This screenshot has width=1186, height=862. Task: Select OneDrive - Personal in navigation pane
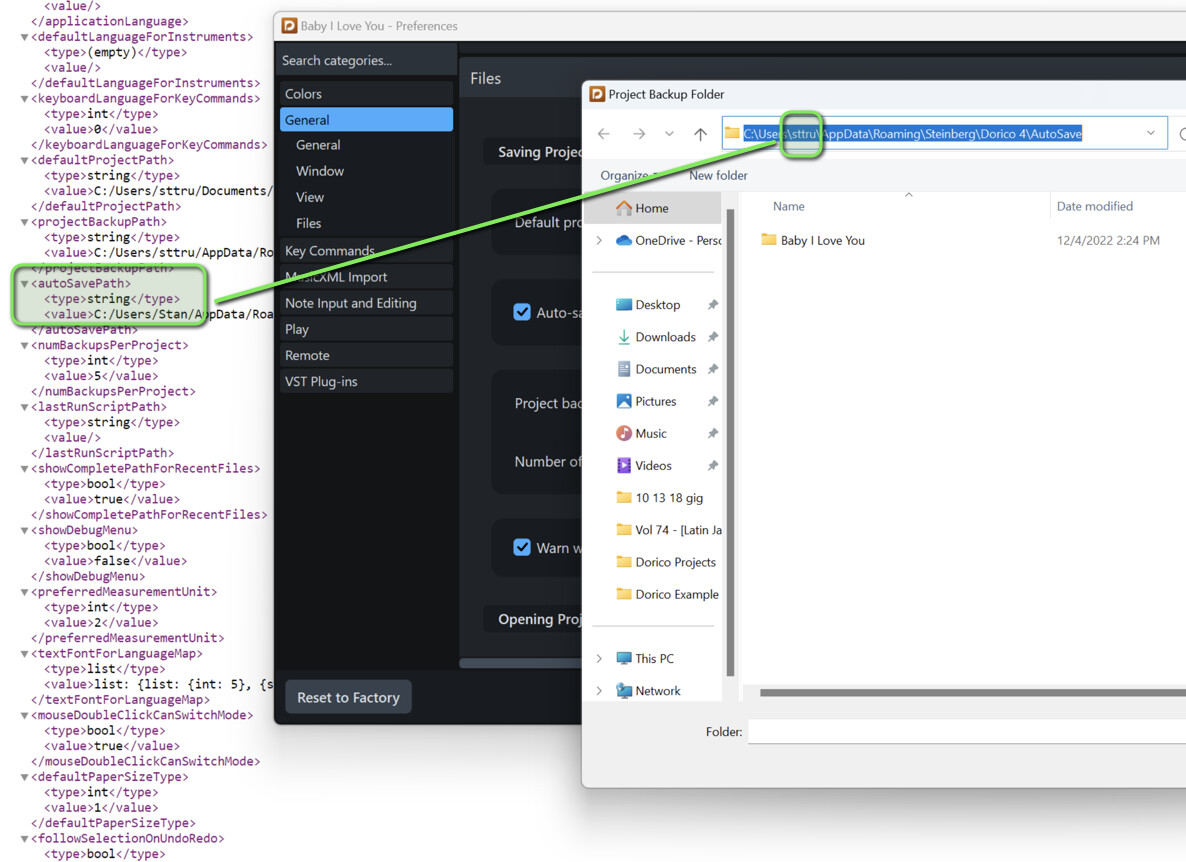(669, 240)
